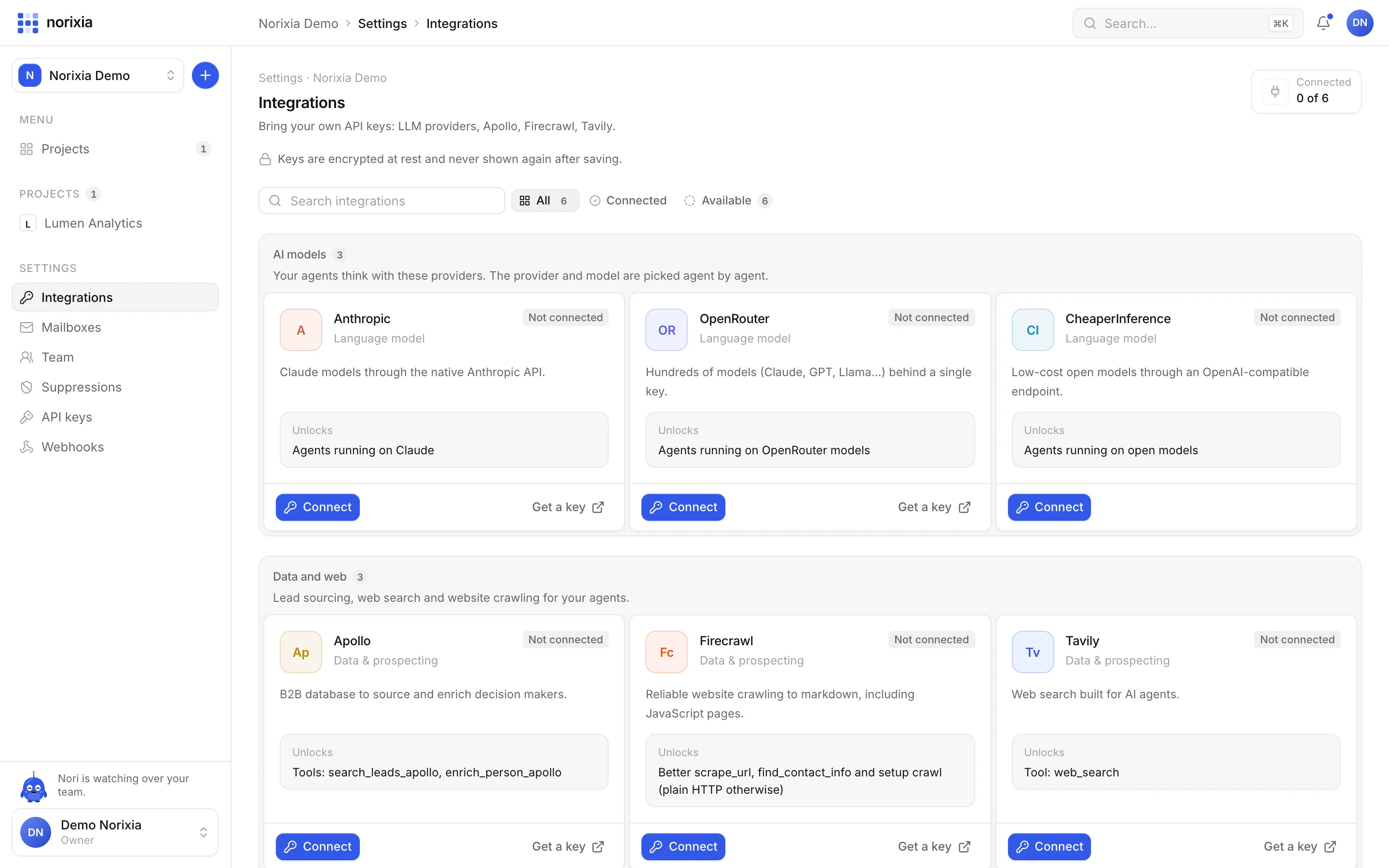
Task: Select the All filter tab
Action: pos(545,200)
